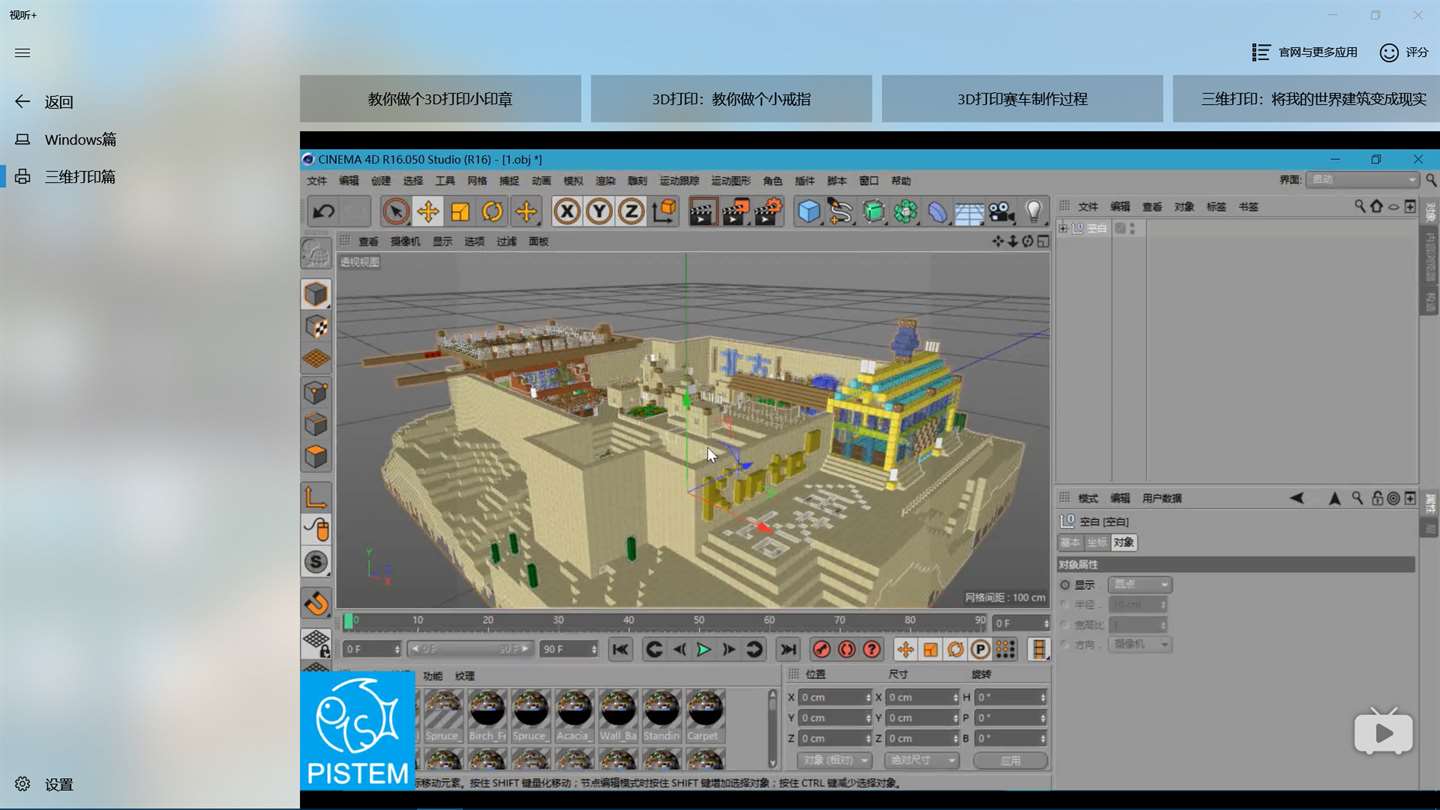Open the Render Settings gear clapperboard

[768, 211]
